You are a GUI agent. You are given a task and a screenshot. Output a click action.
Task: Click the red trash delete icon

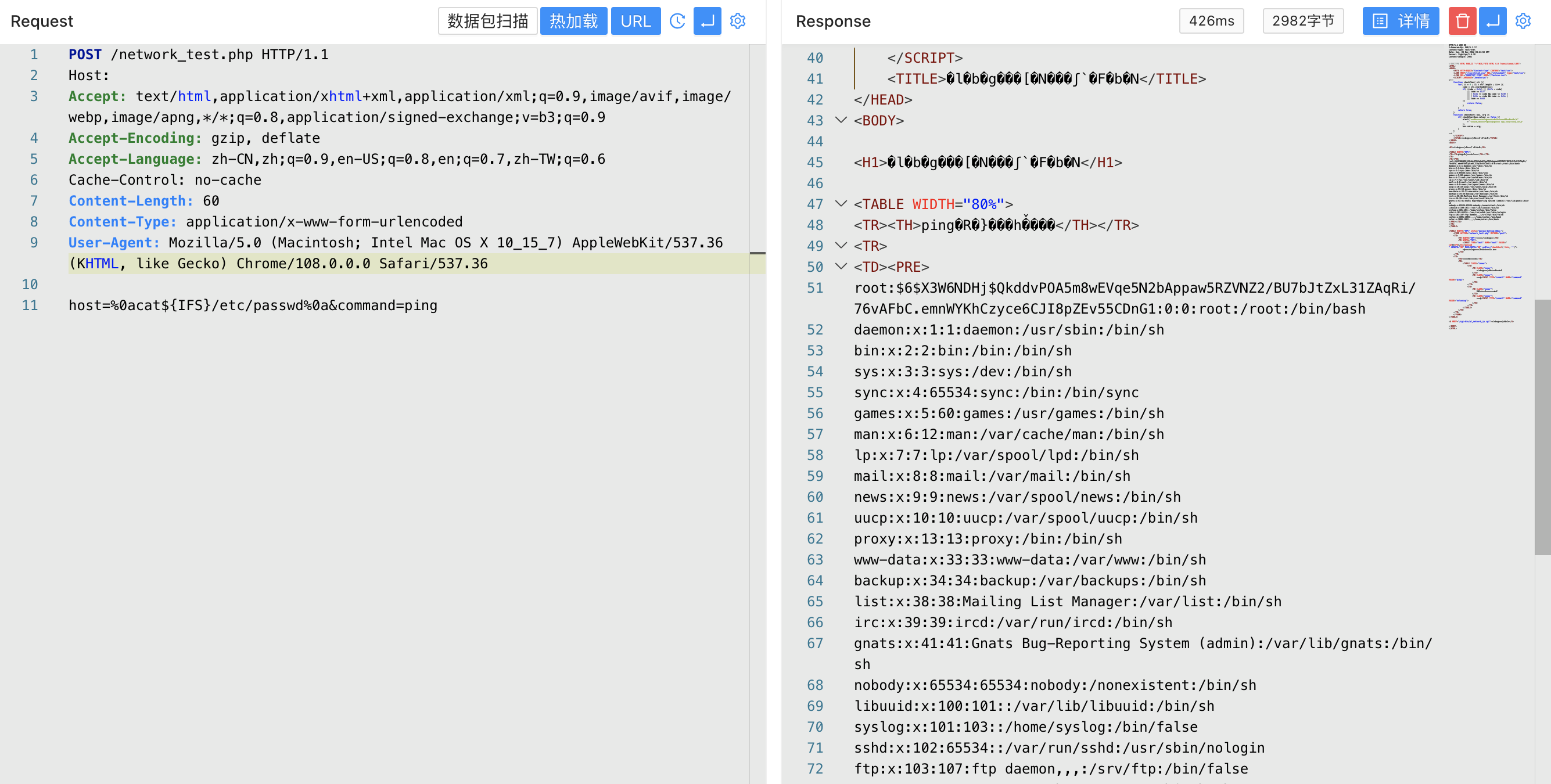tap(1462, 21)
